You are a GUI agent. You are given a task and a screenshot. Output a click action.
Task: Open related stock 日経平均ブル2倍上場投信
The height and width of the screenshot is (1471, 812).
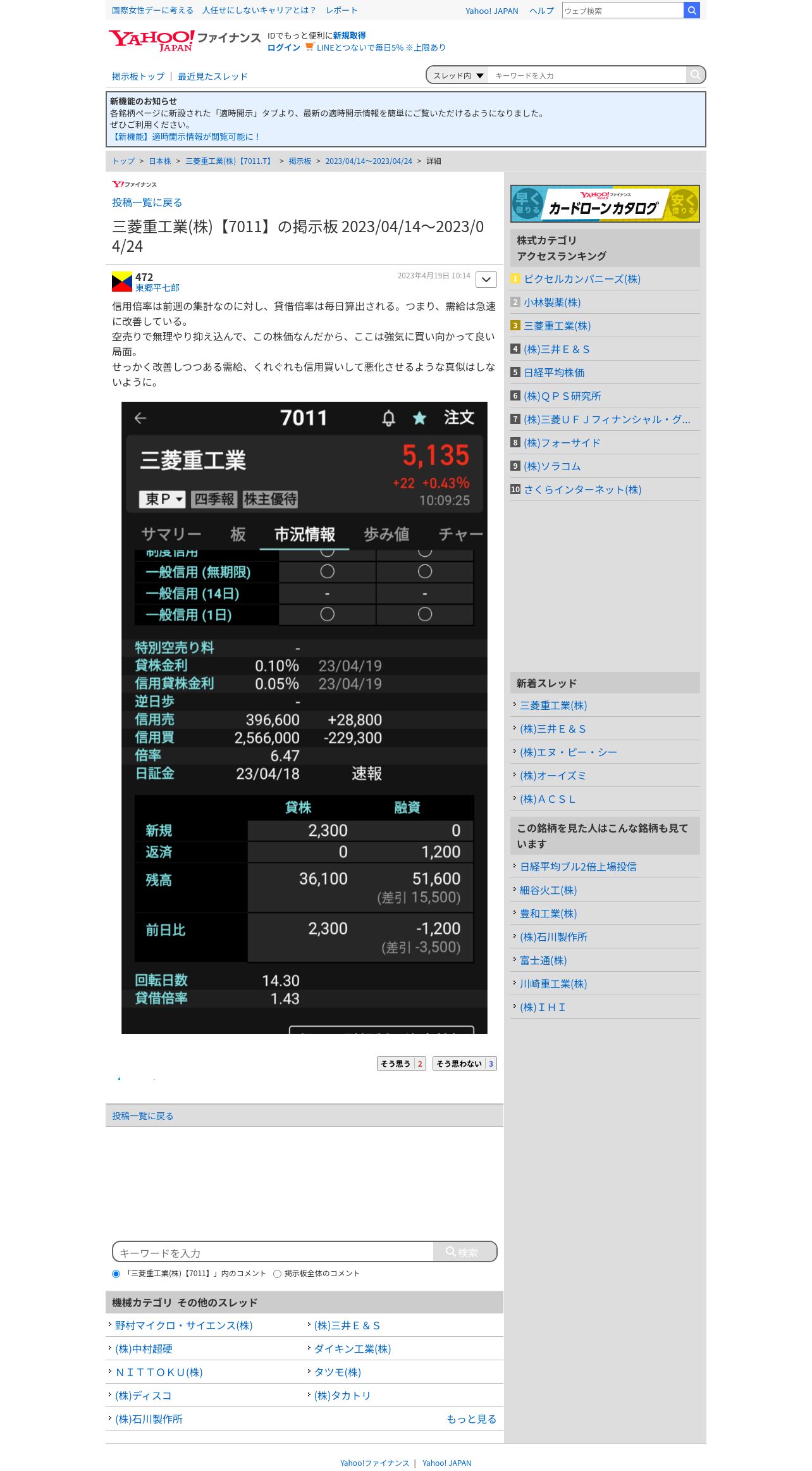coord(578,867)
